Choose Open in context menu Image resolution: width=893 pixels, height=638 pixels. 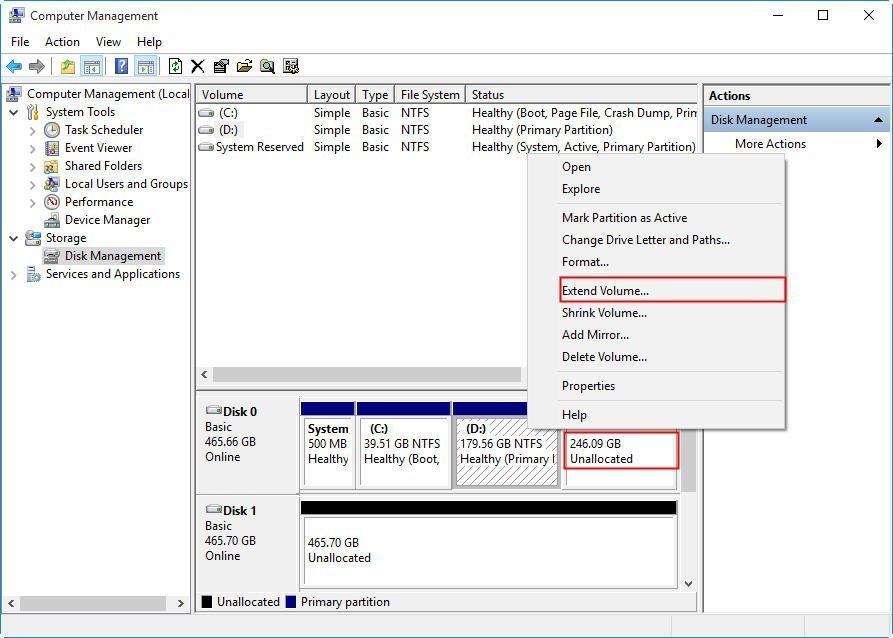click(x=656, y=167)
